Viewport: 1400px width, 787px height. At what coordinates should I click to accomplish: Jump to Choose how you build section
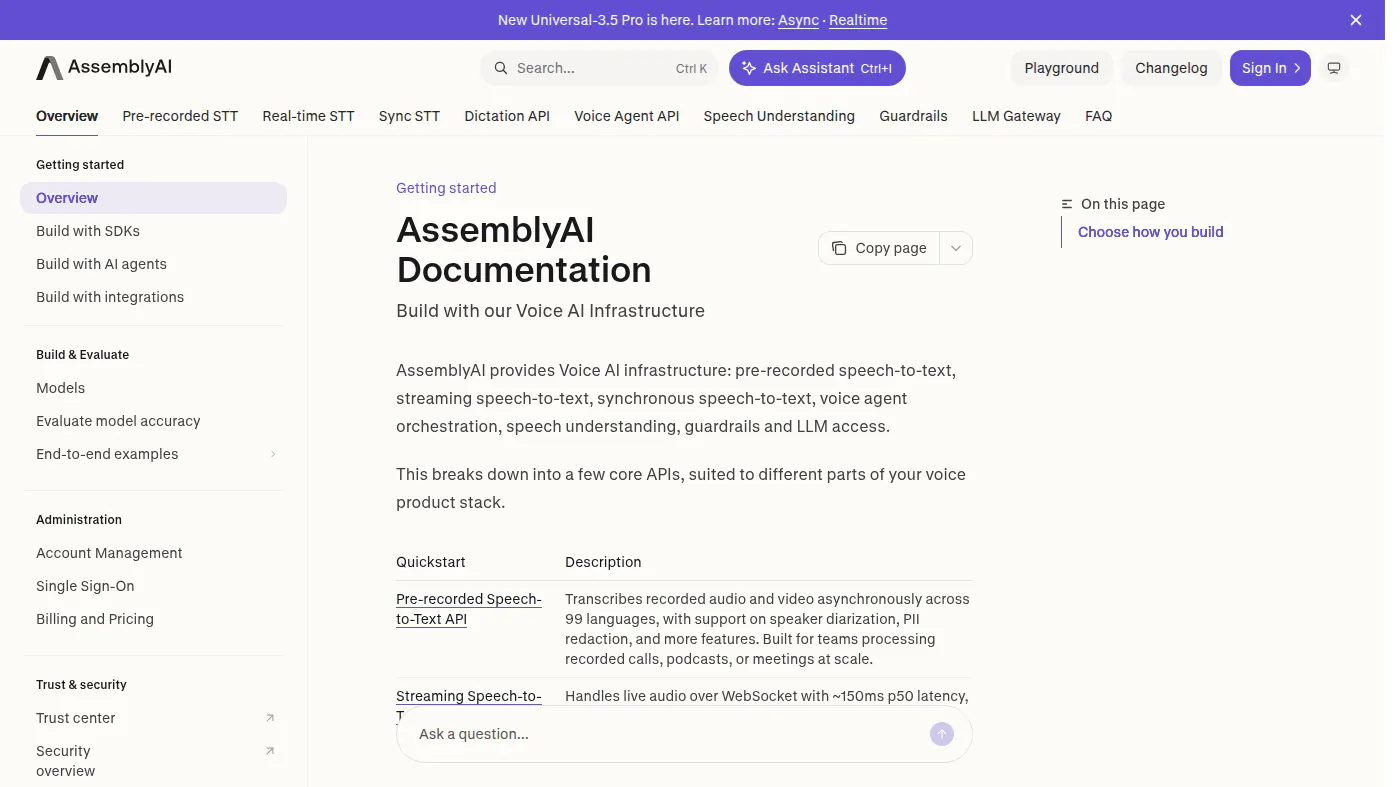(x=1150, y=232)
